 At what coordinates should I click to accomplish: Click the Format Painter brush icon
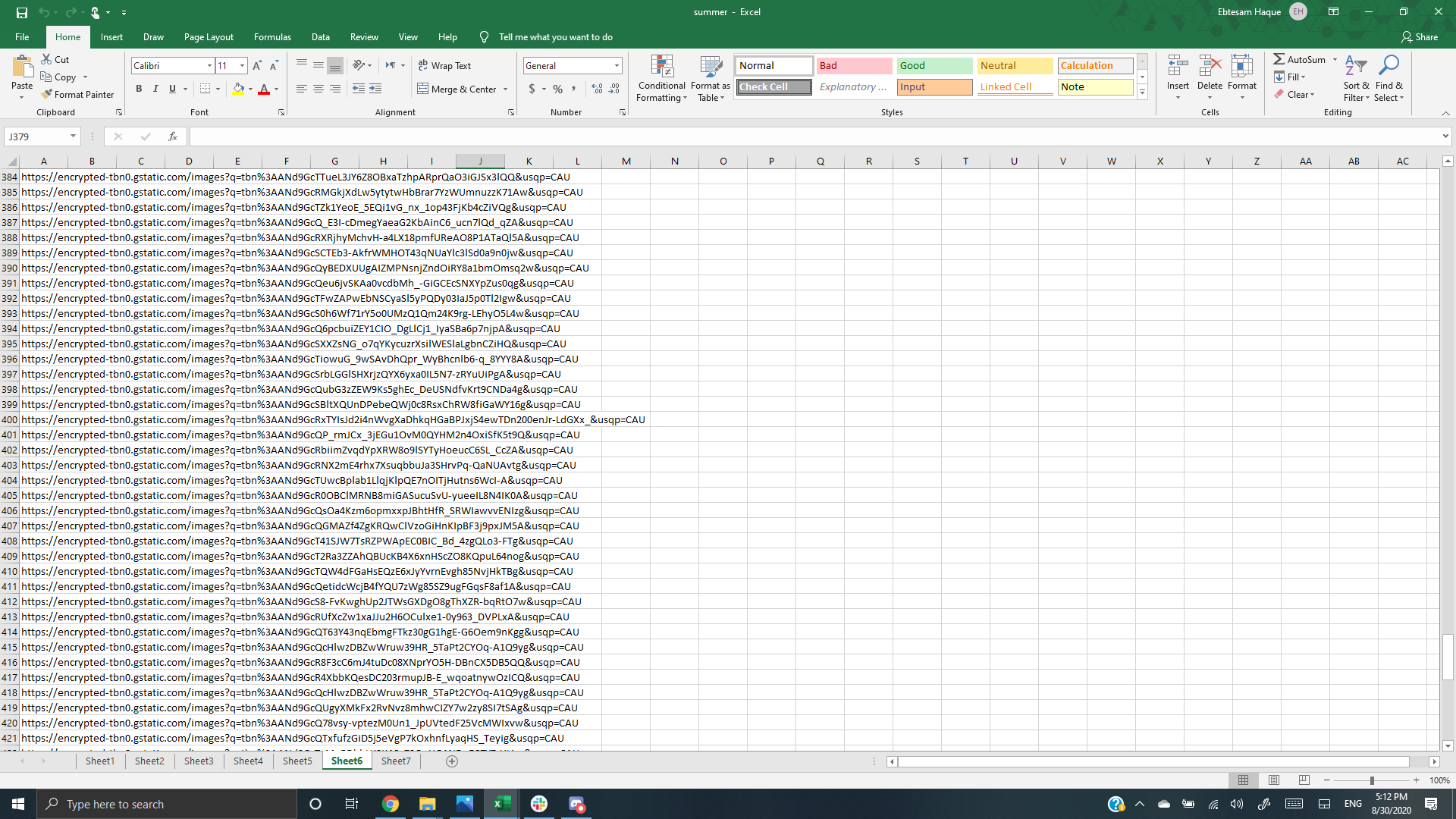tap(47, 94)
